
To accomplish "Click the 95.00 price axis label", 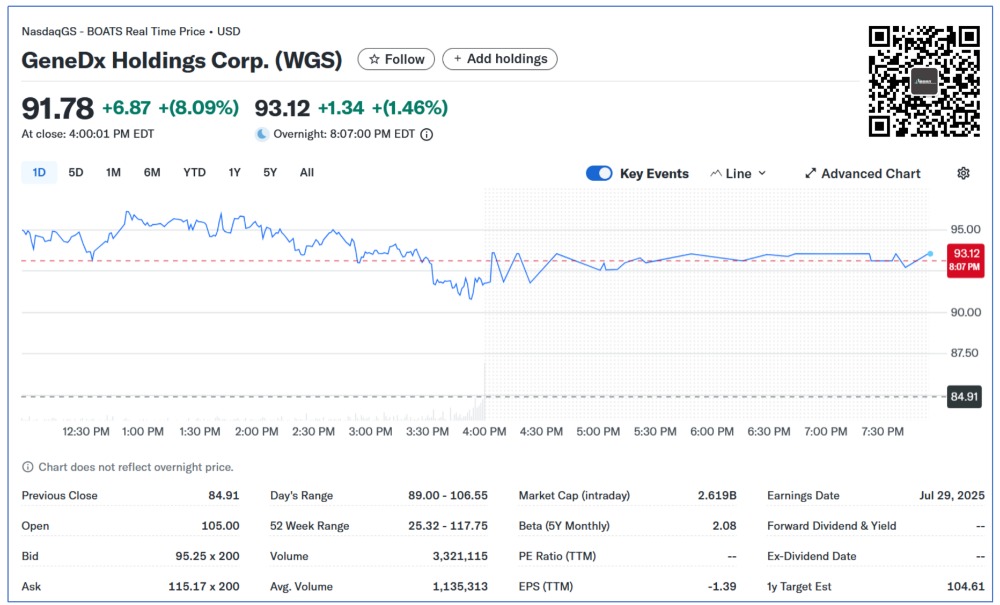I will click(966, 230).
